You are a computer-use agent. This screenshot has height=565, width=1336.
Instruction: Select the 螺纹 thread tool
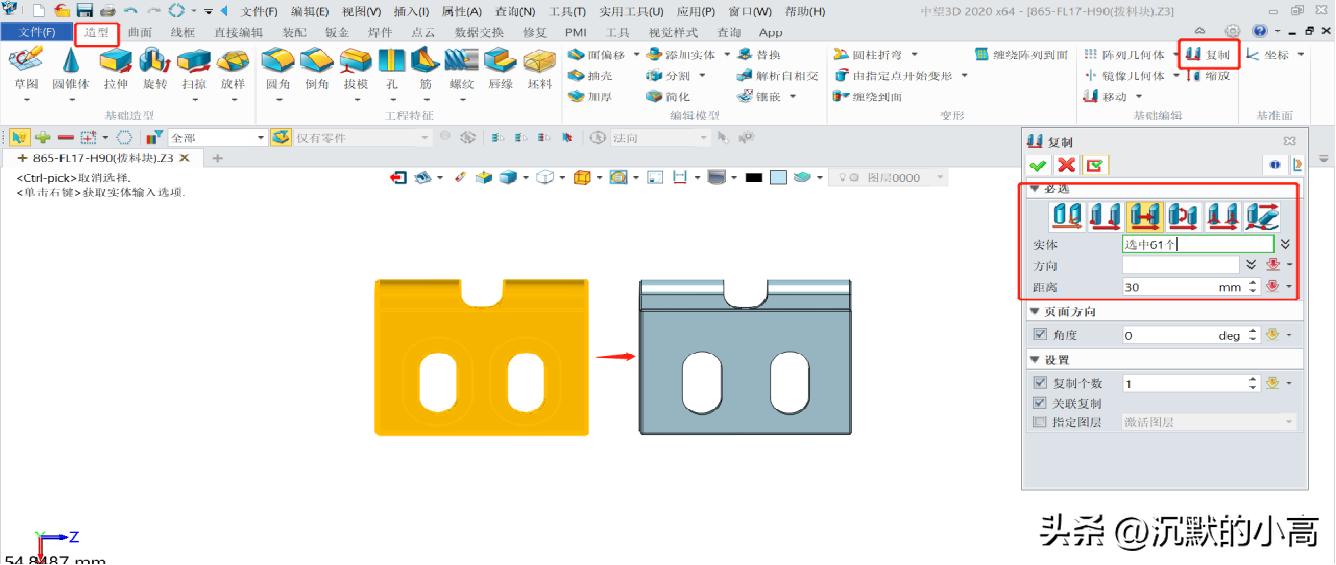[461, 68]
